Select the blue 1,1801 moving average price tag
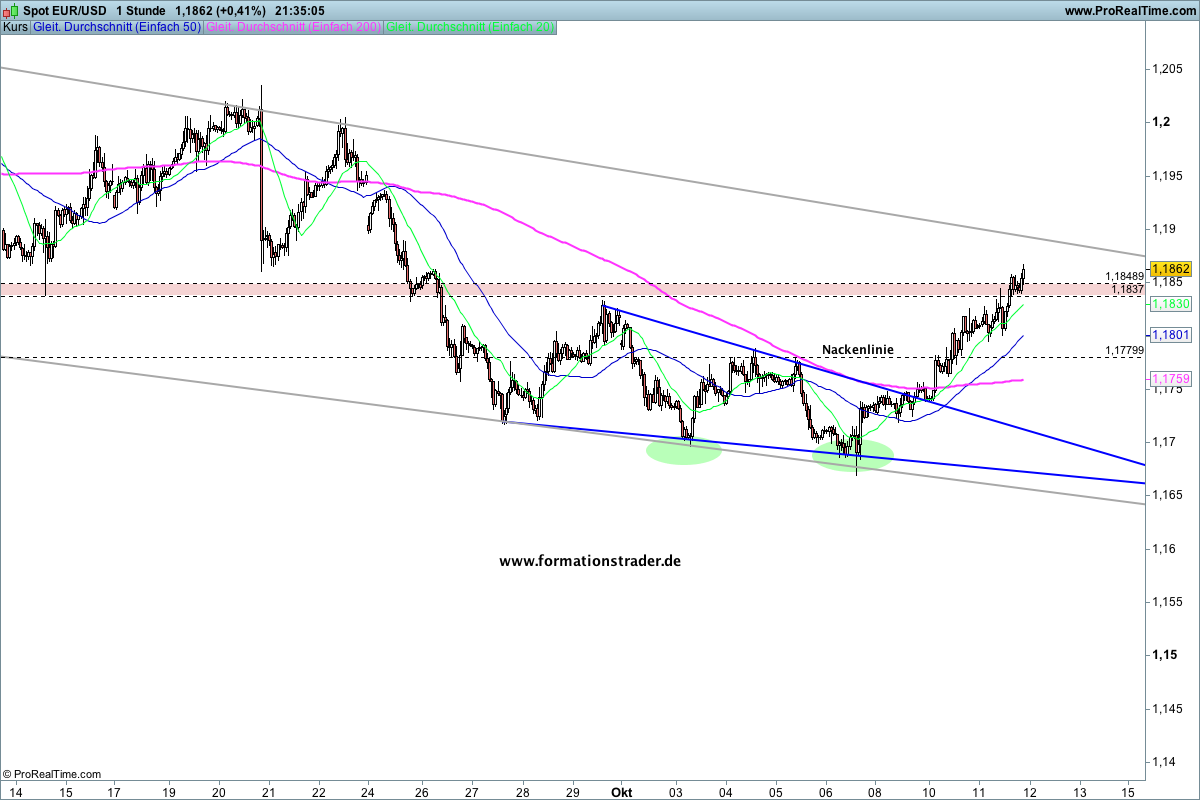Image resolution: width=1200 pixels, height=800 pixels. pyautogui.click(x=1169, y=335)
